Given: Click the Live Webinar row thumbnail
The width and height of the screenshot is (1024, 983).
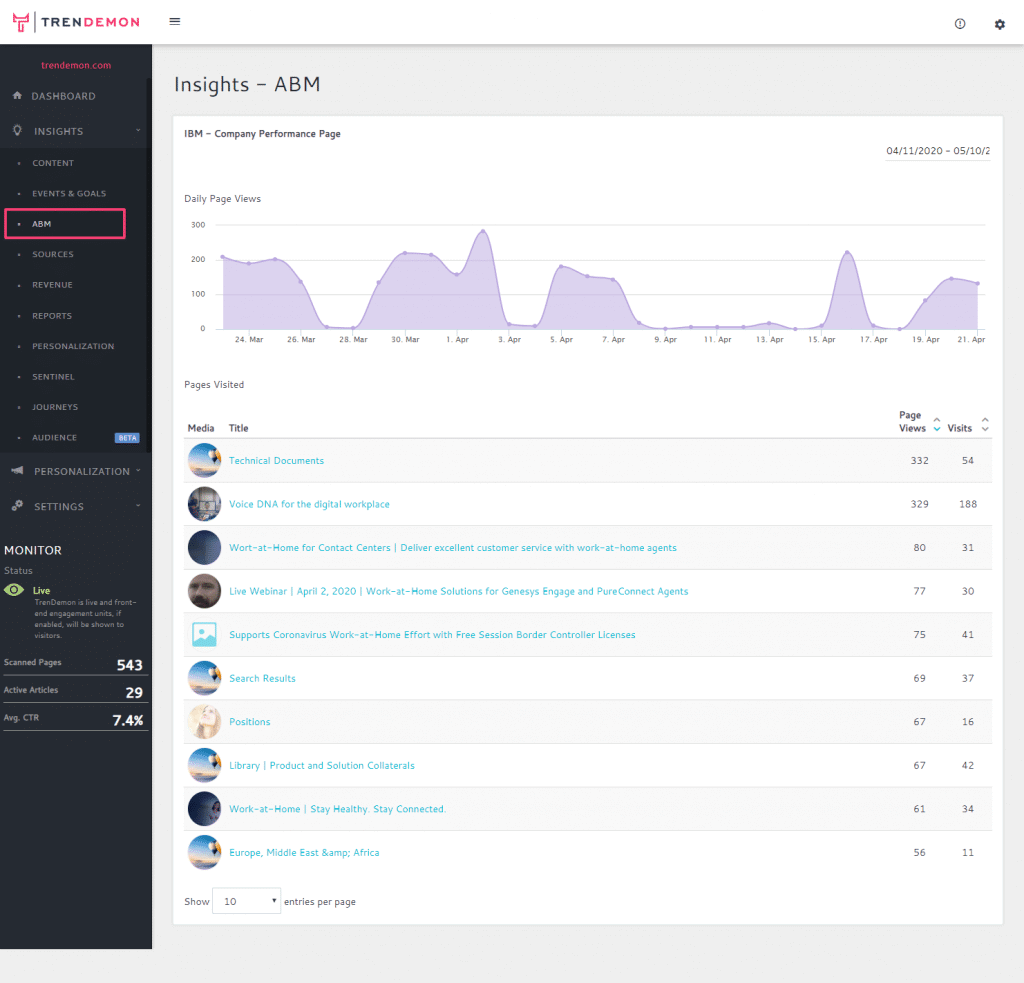Looking at the screenshot, I should pyautogui.click(x=204, y=591).
